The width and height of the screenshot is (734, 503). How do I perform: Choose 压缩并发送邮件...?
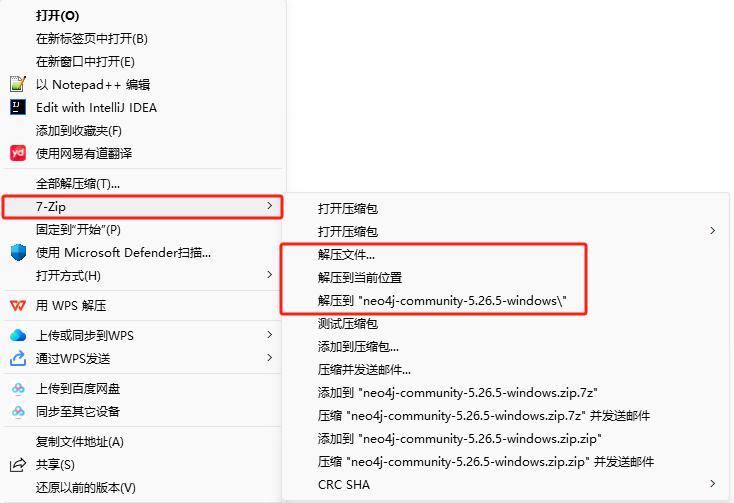364,370
